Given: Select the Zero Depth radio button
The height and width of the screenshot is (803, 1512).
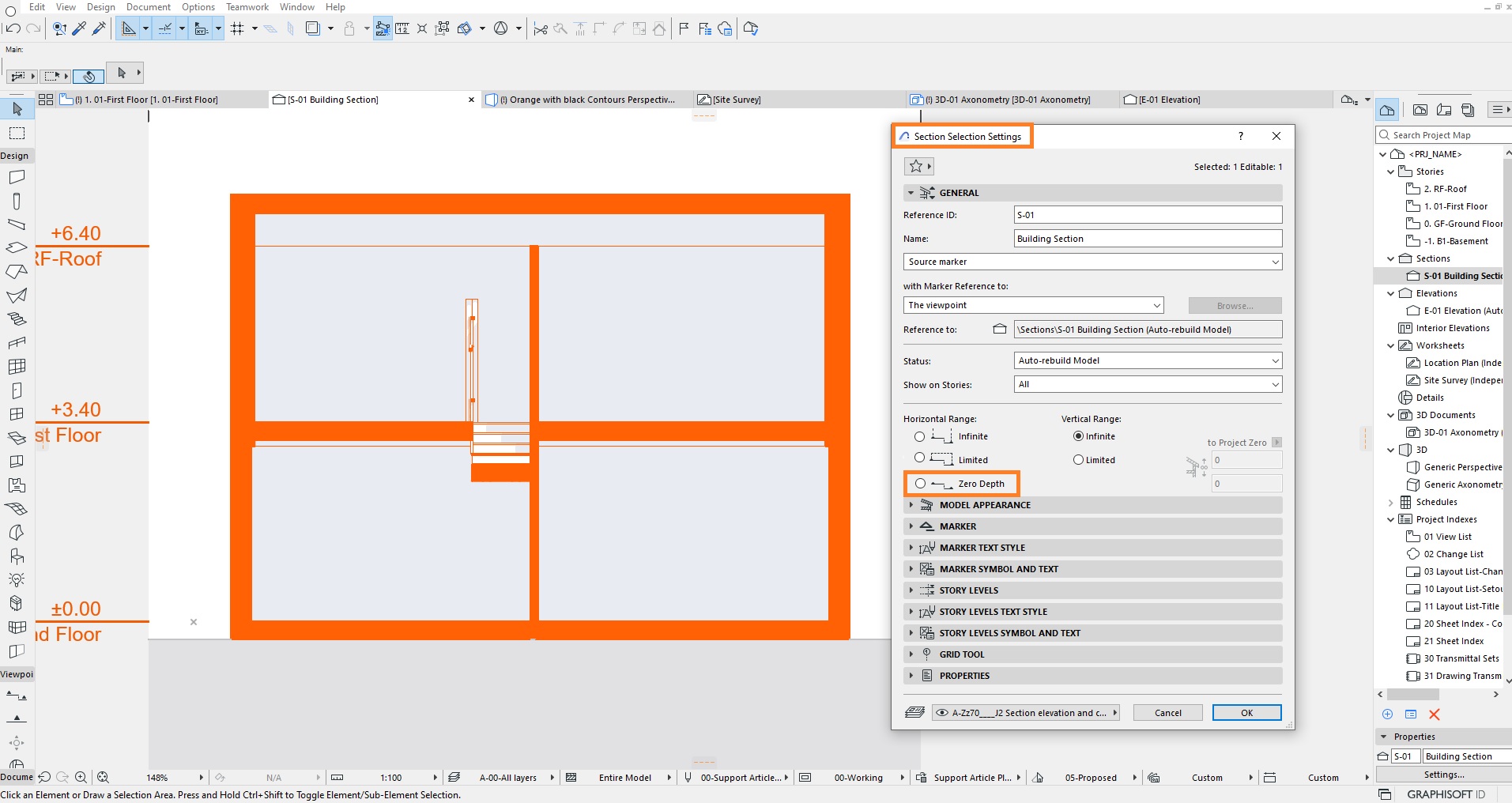Looking at the screenshot, I should click(x=920, y=484).
